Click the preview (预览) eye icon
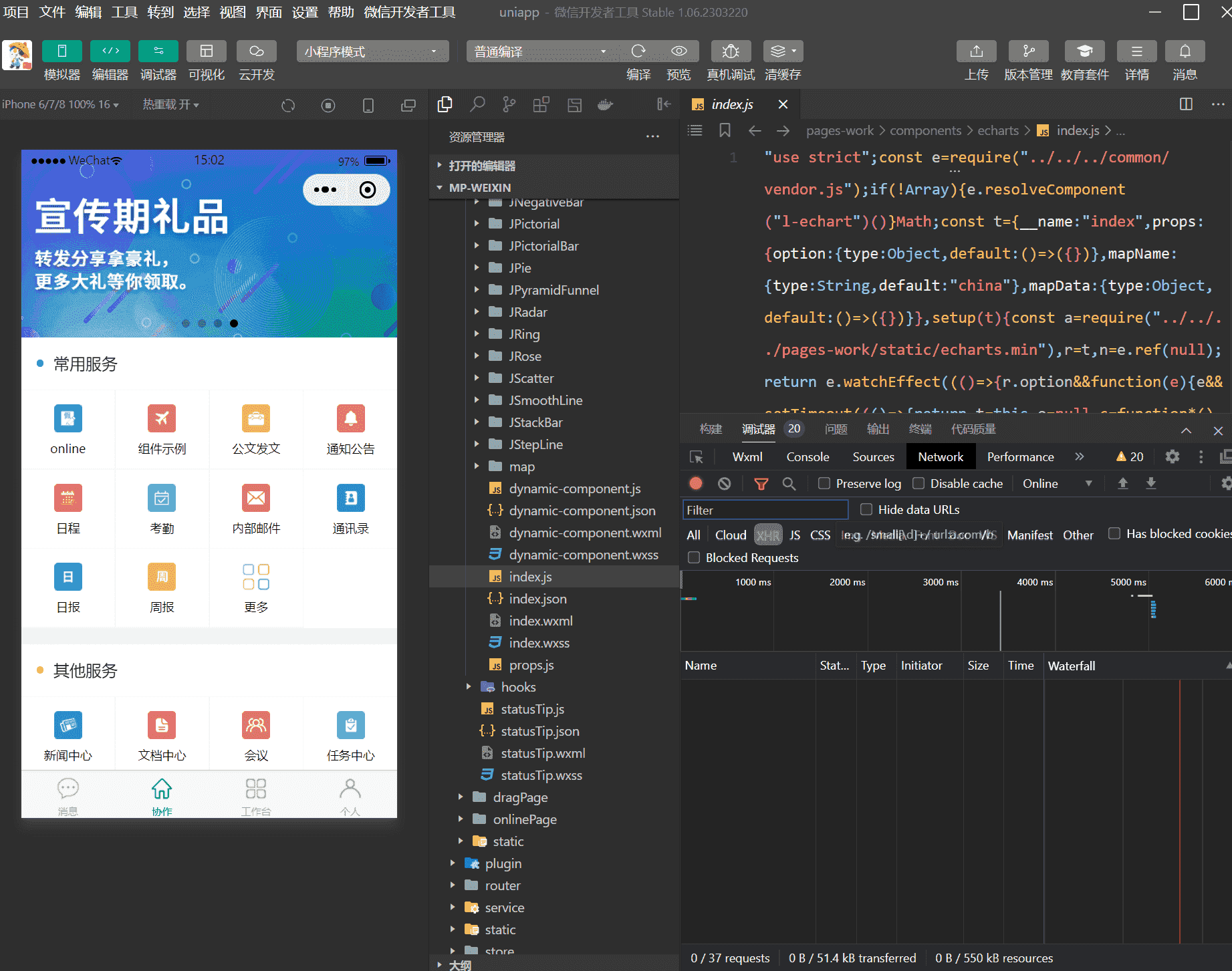 679,51
